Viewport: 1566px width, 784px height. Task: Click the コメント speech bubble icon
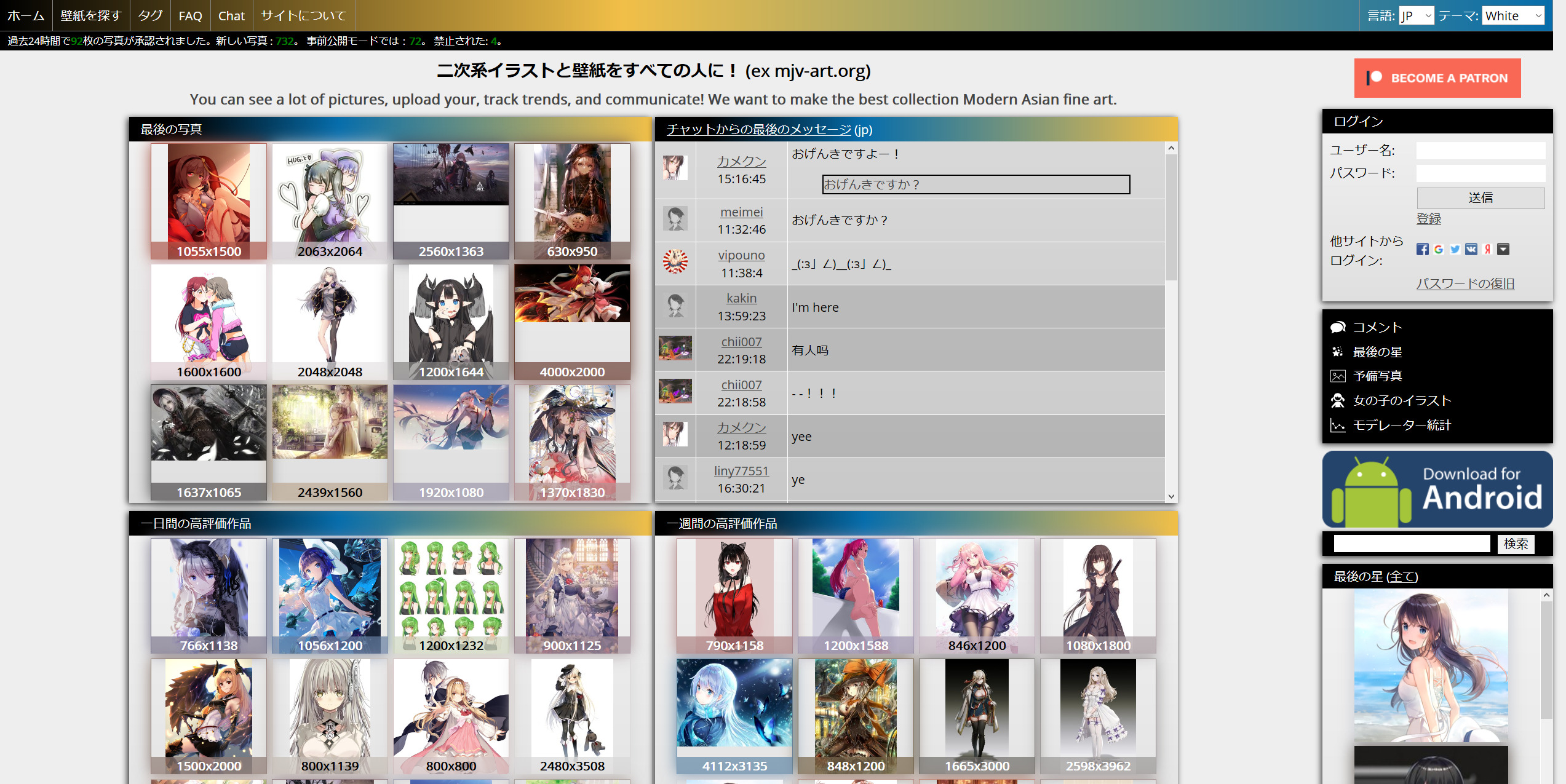(x=1338, y=327)
